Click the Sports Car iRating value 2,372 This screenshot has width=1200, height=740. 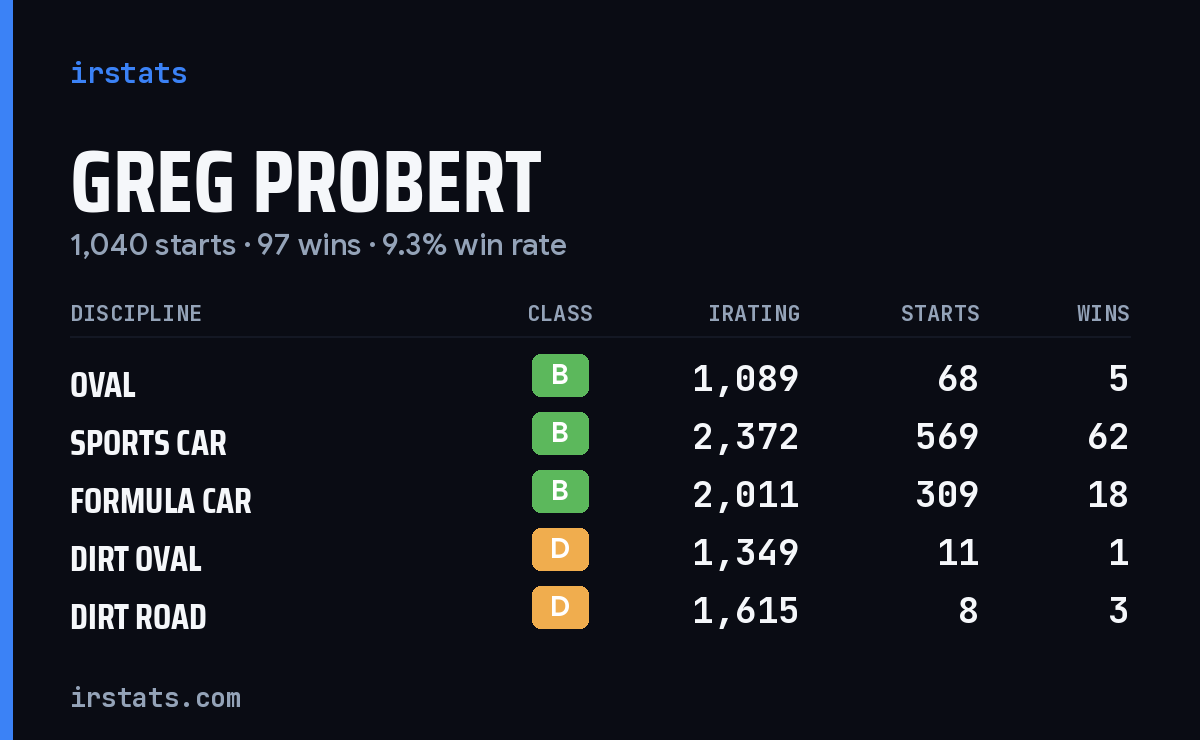pyautogui.click(x=746, y=437)
